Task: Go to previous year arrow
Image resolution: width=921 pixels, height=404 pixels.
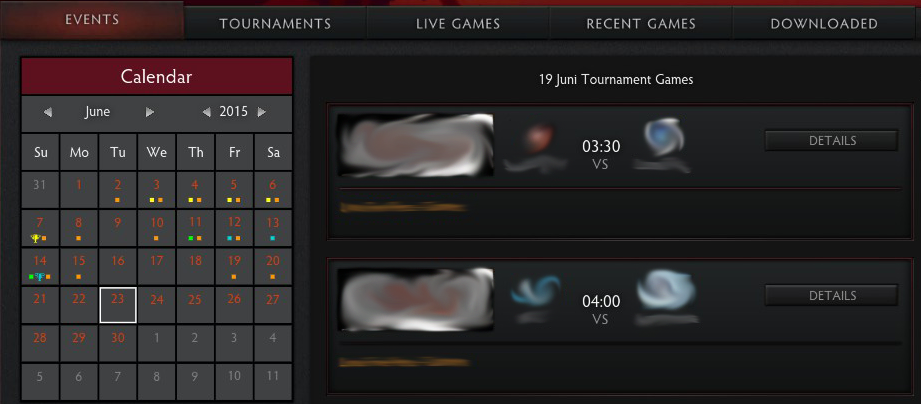Action: (x=206, y=112)
